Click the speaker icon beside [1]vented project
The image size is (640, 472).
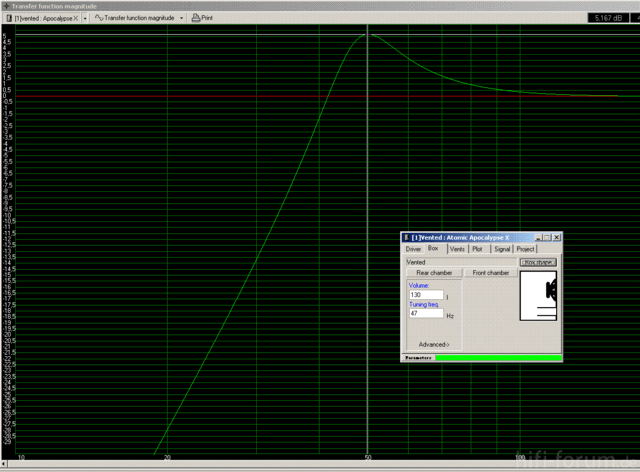click(x=9, y=18)
